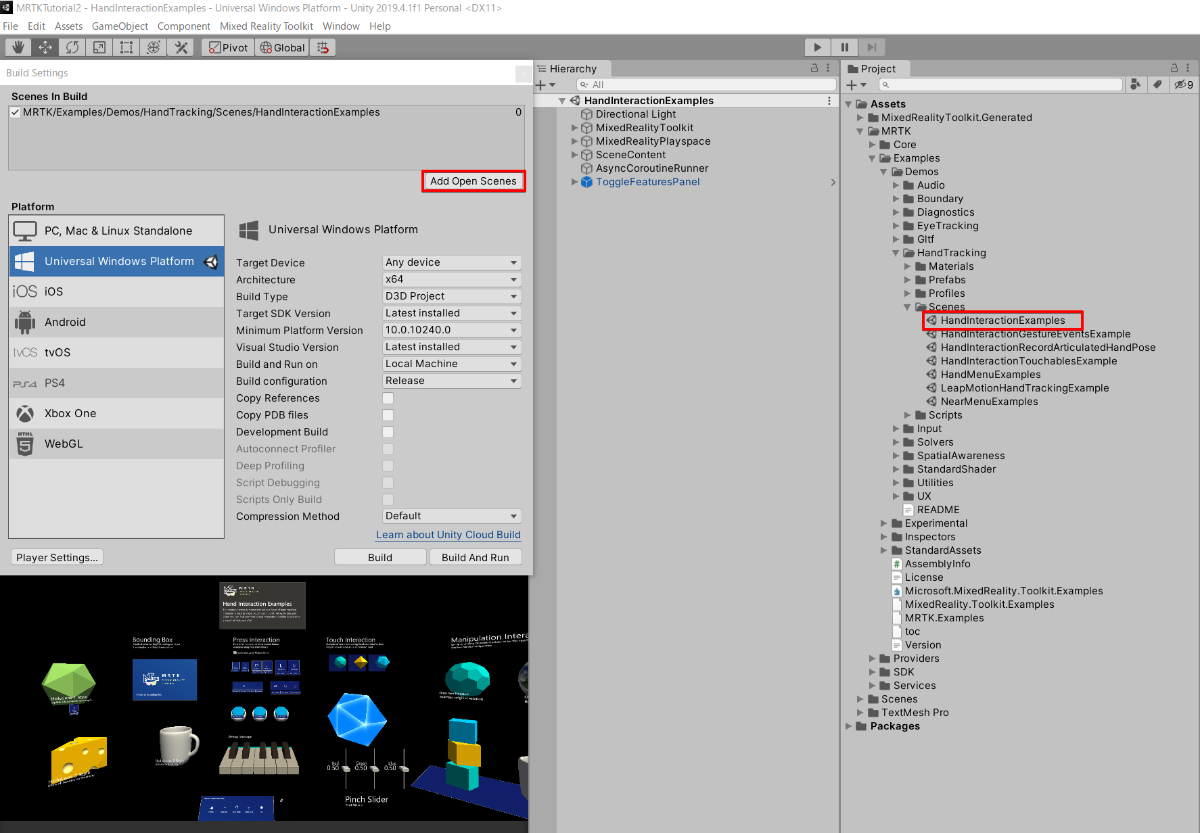Viewport: 1200px width, 833px height.
Task: Click the Search by Label icon
Action: (x=1157, y=85)
